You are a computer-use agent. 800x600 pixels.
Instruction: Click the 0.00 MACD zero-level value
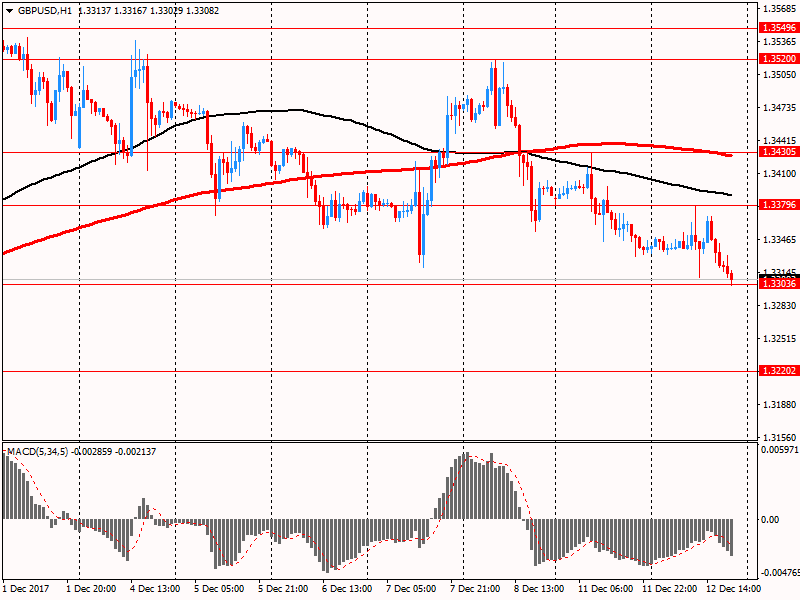(x=770, y=519)
